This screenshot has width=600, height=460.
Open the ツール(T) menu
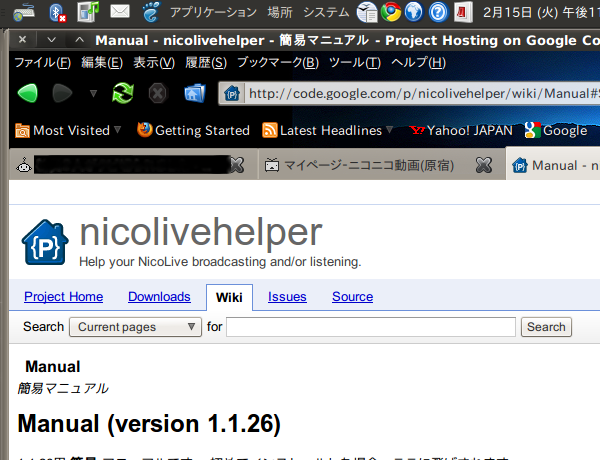(355, 62)
